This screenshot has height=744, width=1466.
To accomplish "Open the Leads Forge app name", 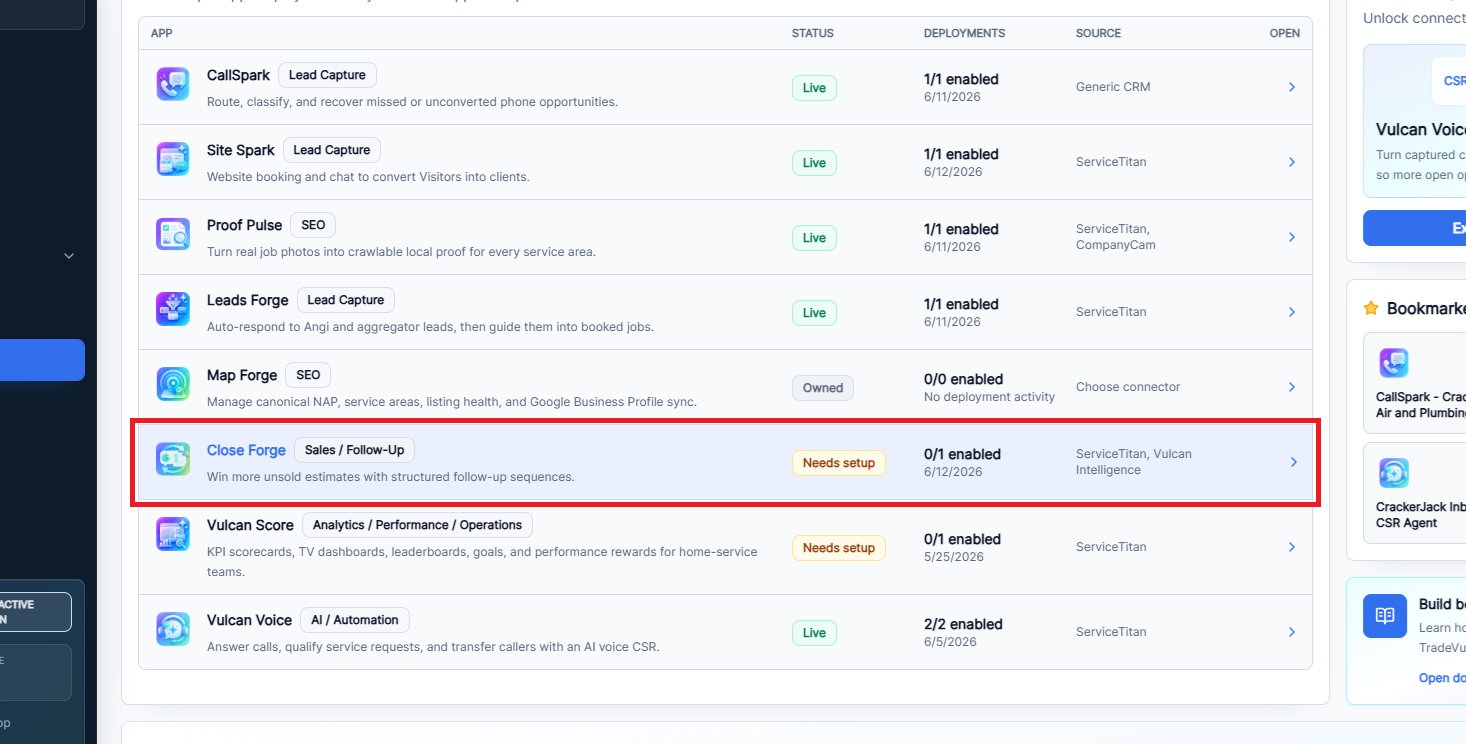I will 247,300.
